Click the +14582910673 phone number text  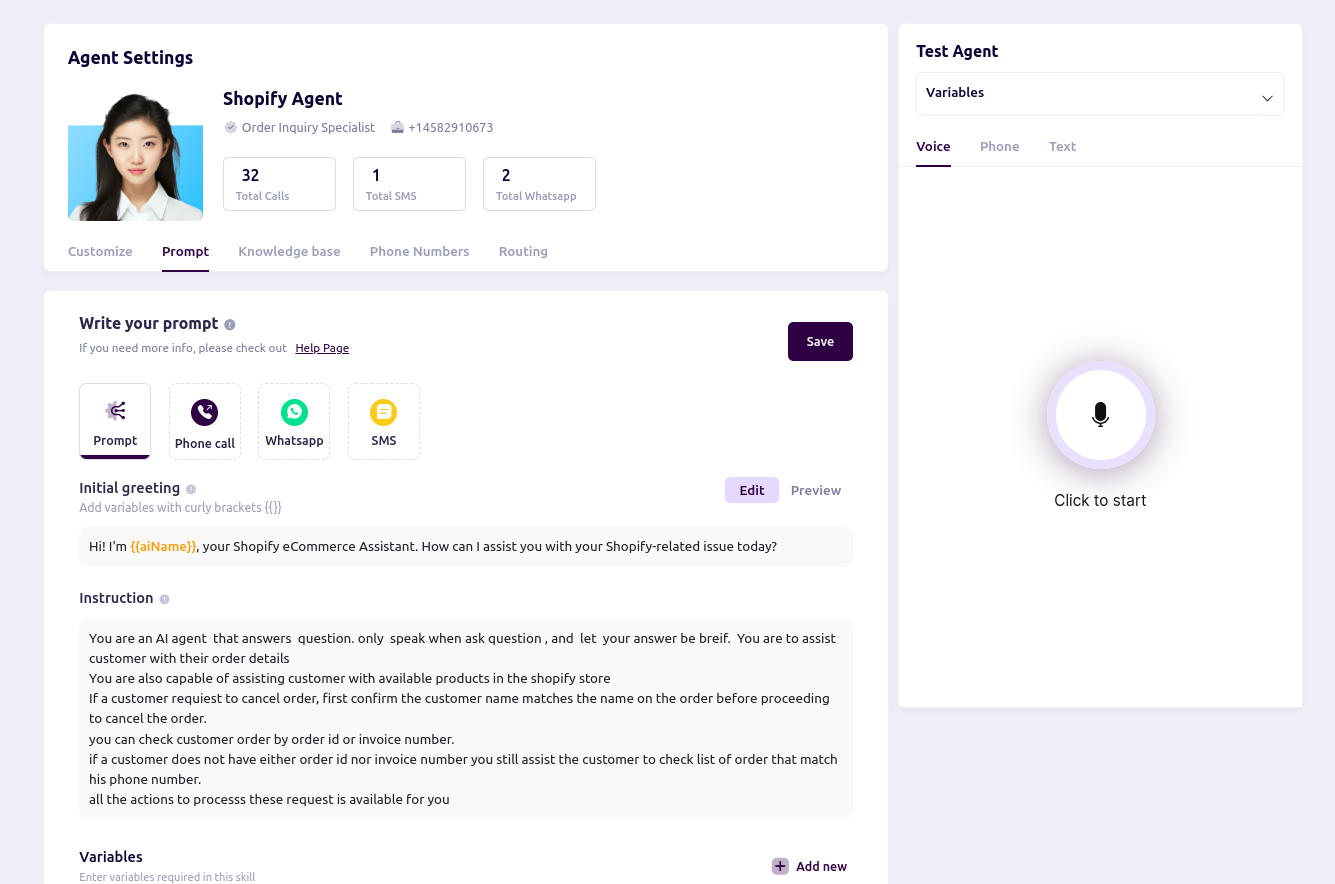click(x=450, y=128)
